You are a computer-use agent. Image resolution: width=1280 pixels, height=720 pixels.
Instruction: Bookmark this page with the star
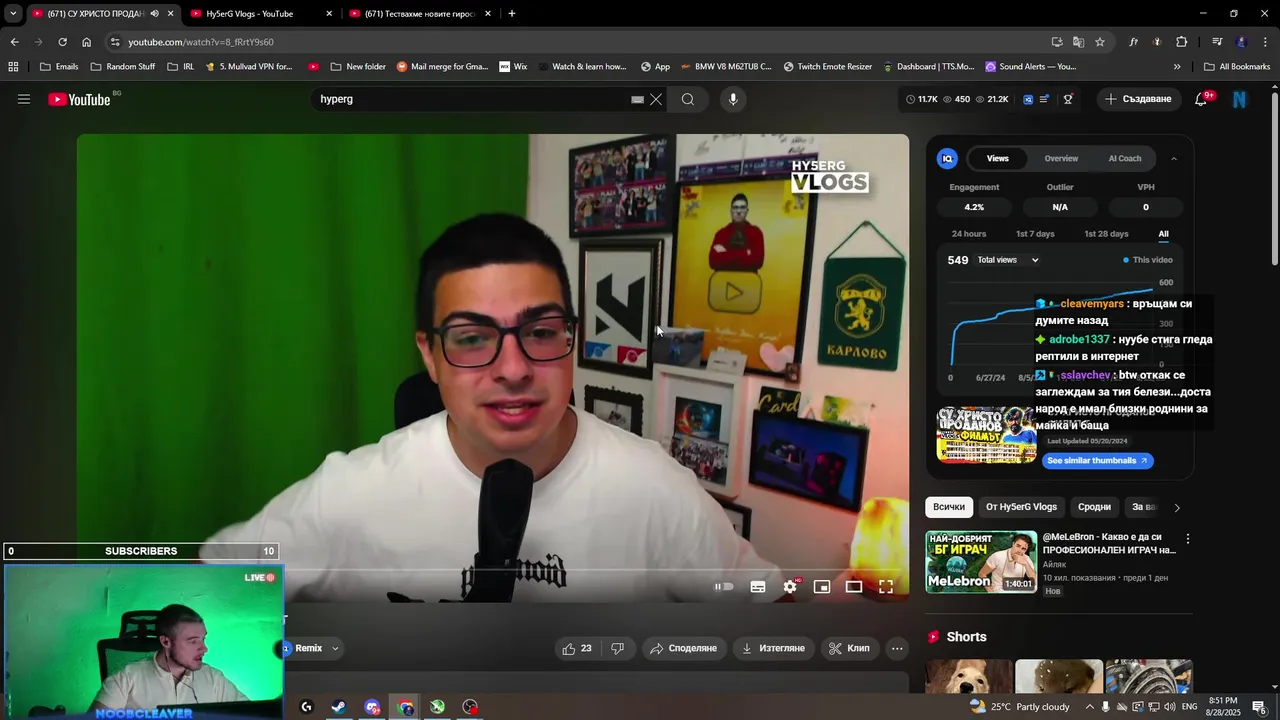click(x=1100, y=42)
